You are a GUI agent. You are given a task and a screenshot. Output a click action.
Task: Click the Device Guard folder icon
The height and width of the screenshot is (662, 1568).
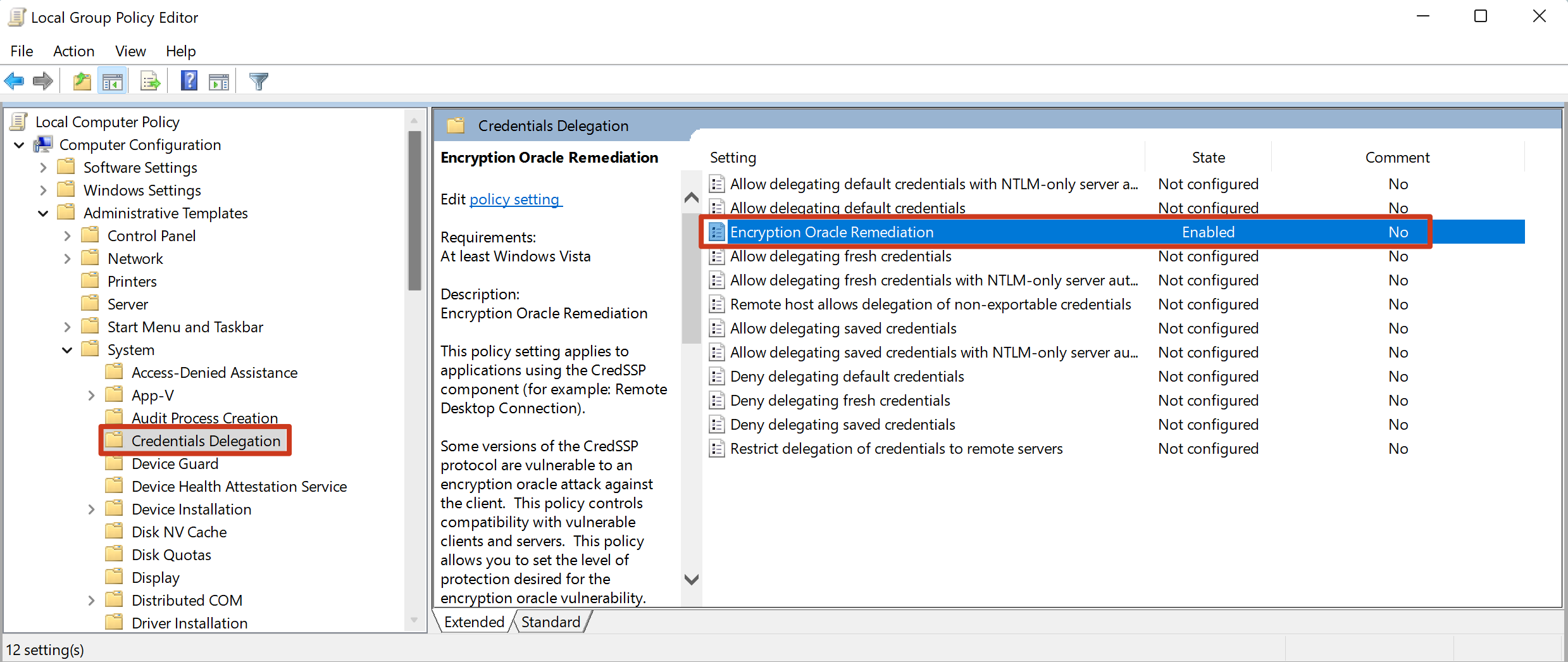coord(114,463)
